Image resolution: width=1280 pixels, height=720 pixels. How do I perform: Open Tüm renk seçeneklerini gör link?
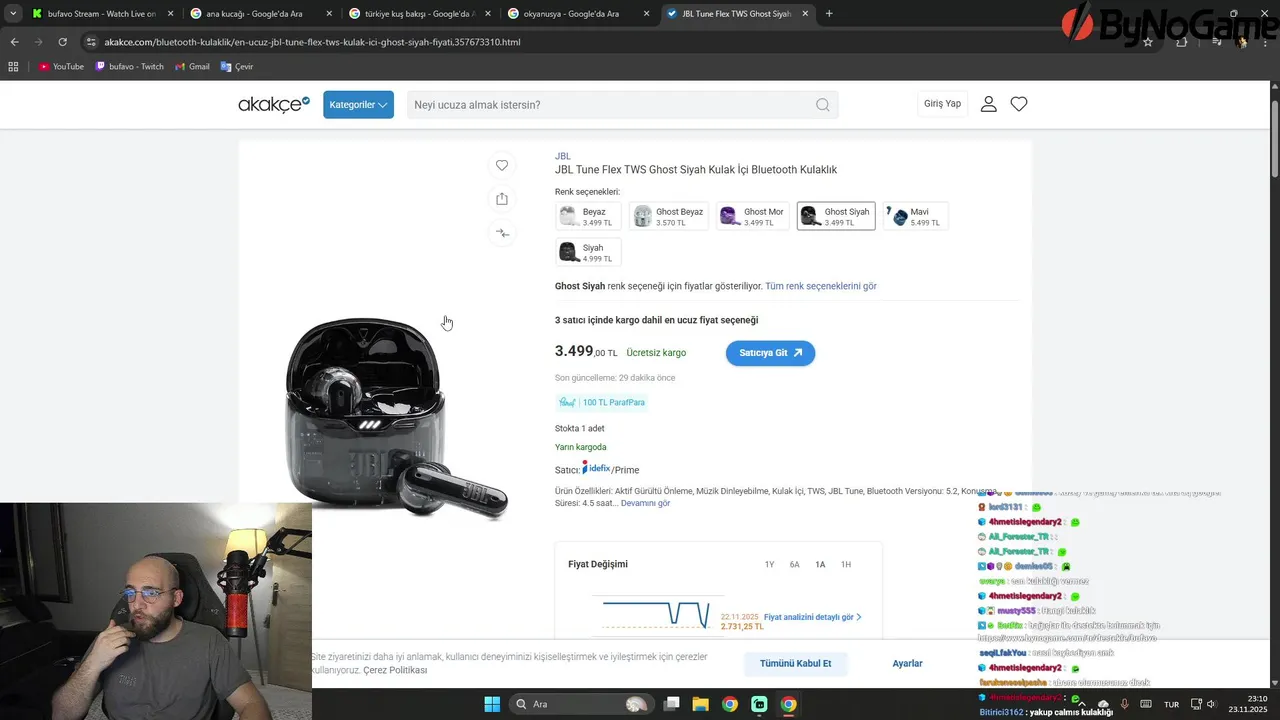coord(821,286)
